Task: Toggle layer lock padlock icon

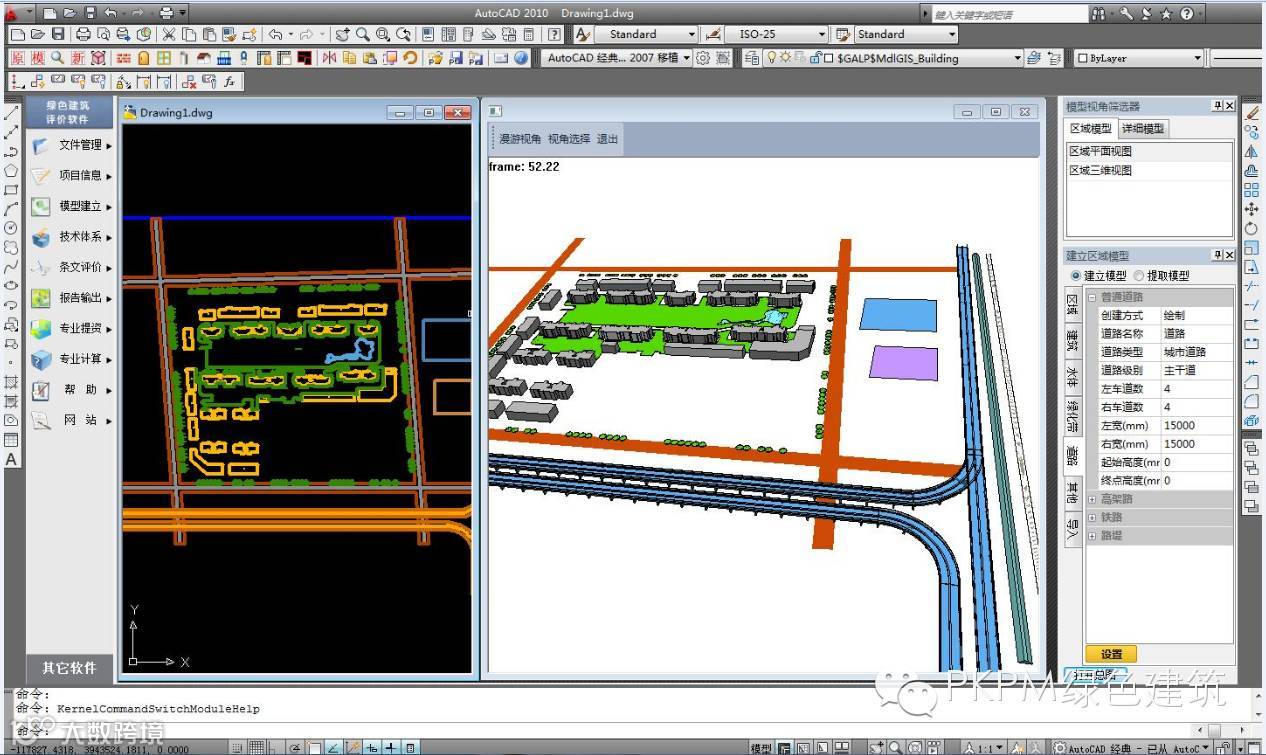Action: (815, 58)
